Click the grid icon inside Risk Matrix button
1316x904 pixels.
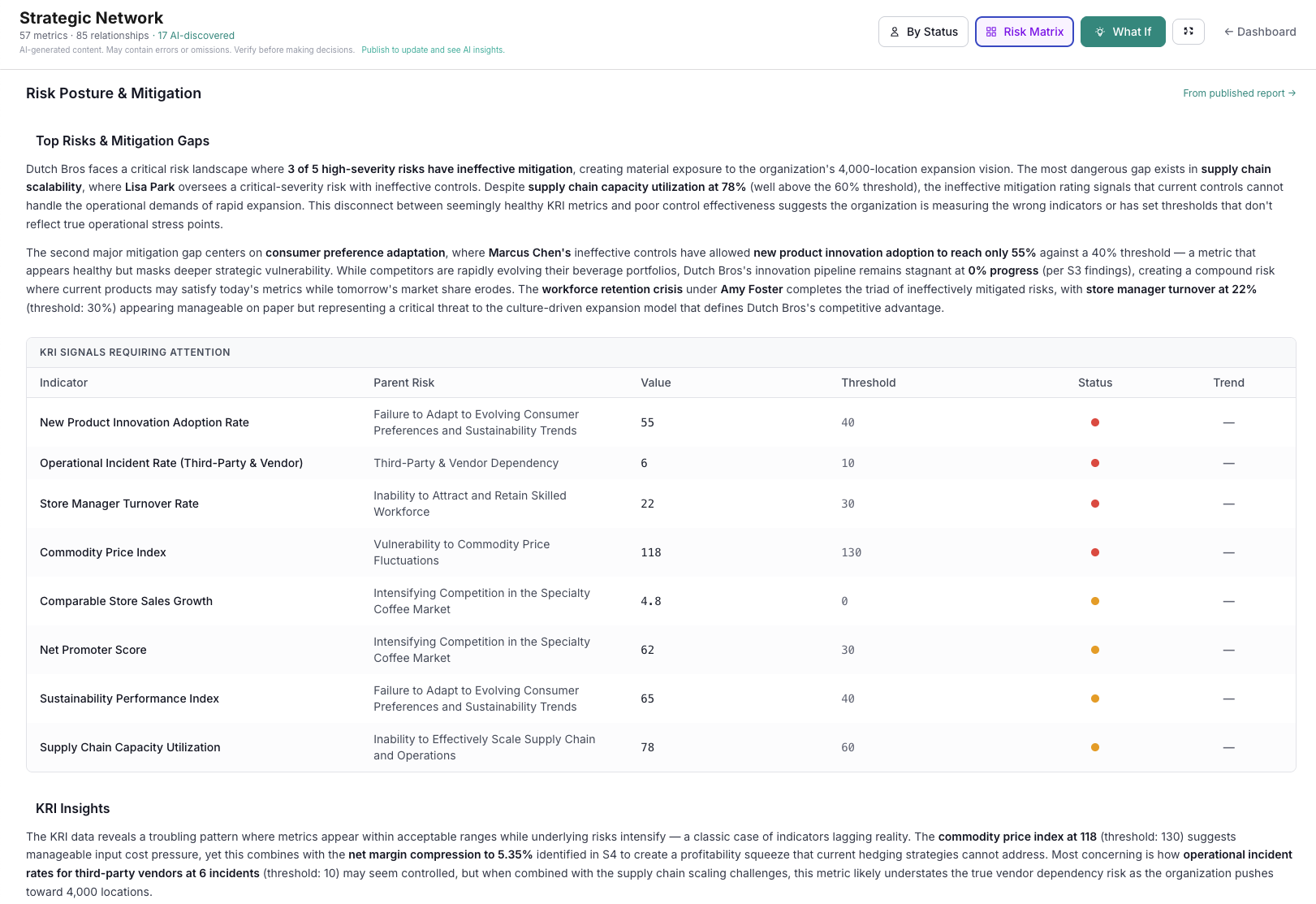pyautogui.click(x=991, y=31)
